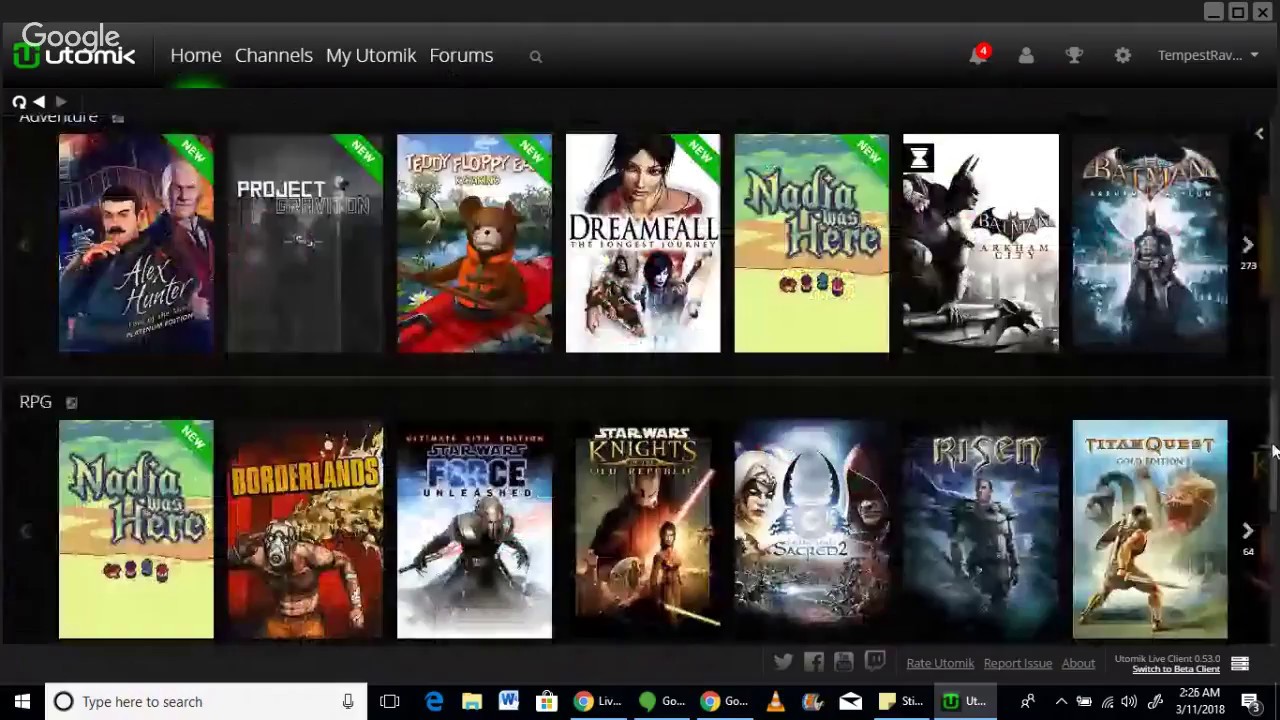
Task: Go to the Home tab
Action: (196, 56)
